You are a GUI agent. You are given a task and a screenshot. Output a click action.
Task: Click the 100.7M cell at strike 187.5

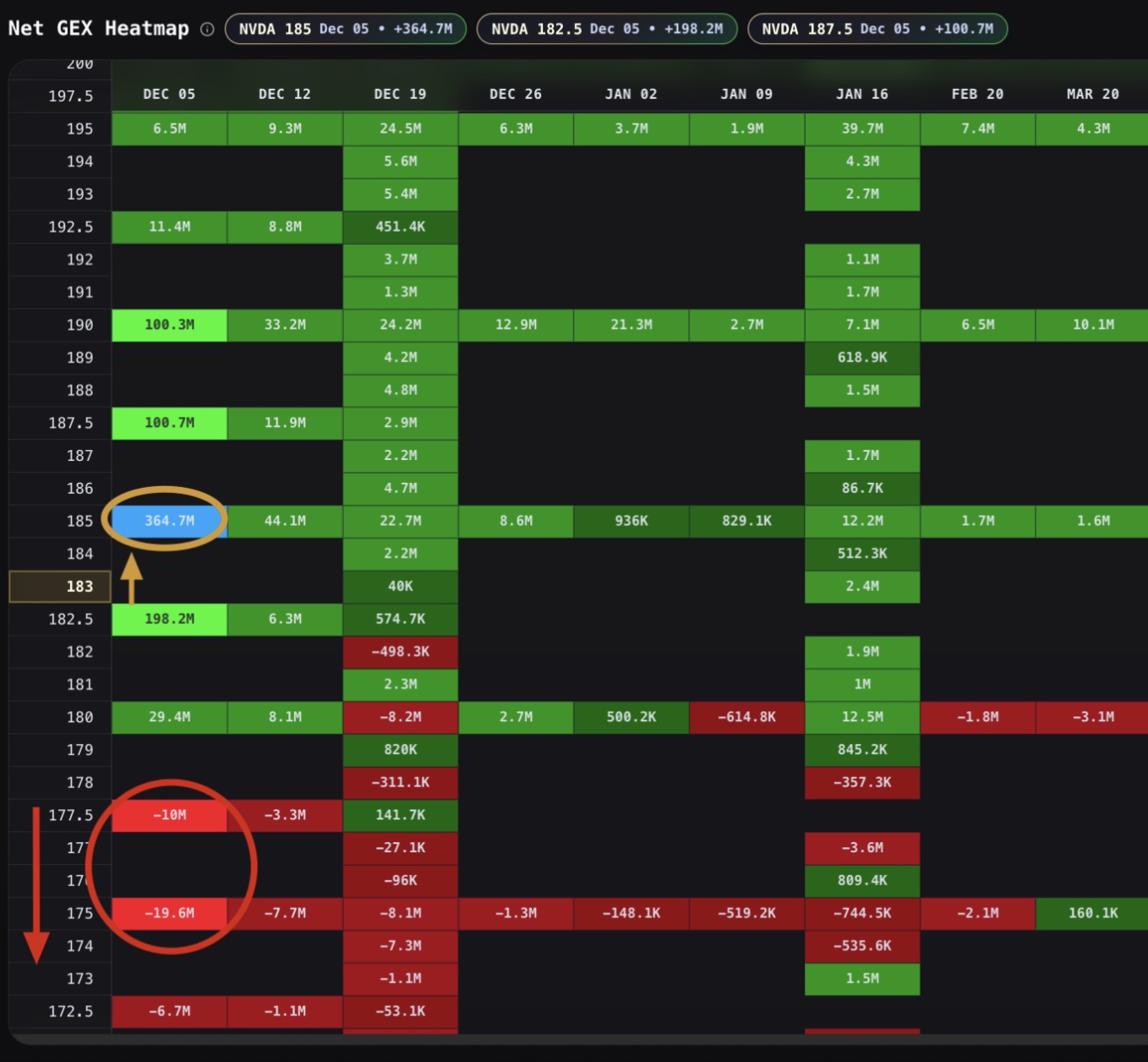coord(169,423)
